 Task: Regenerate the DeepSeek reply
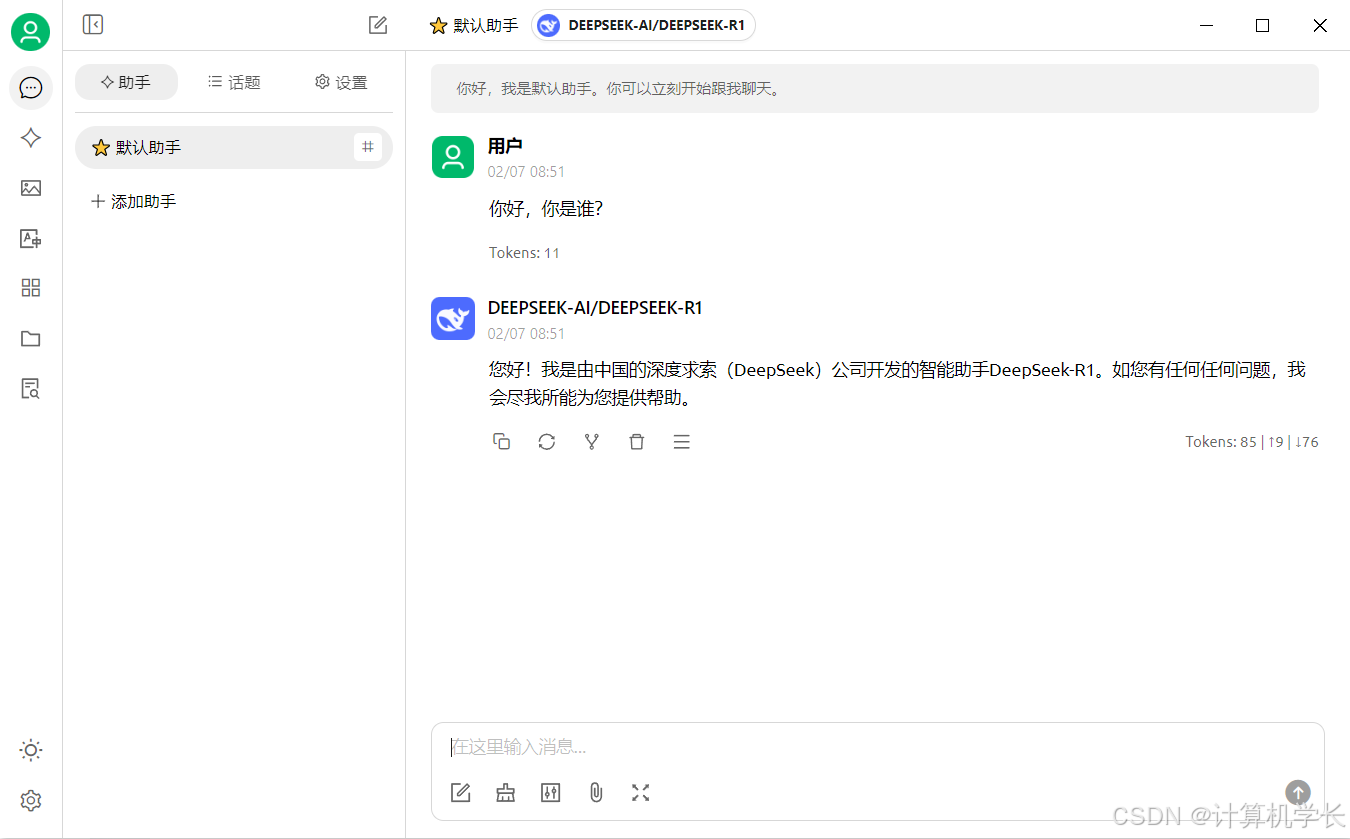tap(546, 441)
